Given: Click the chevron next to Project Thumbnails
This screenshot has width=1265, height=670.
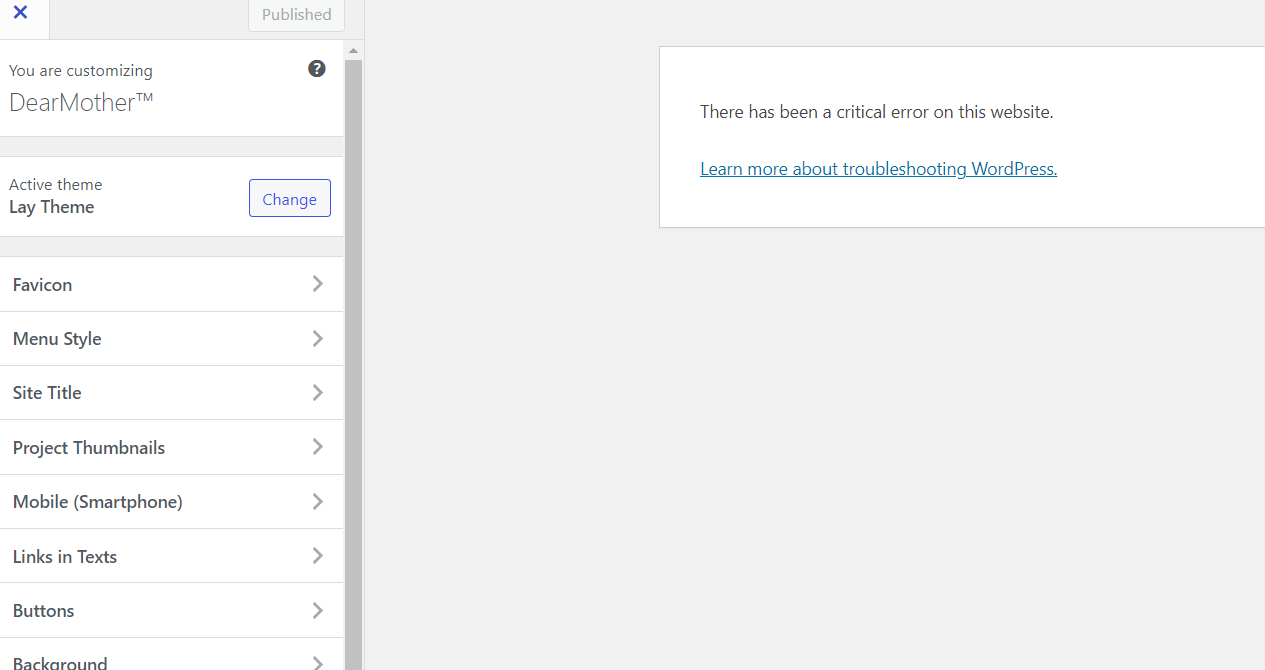Looking at the screenshot, I should [317, 447].
